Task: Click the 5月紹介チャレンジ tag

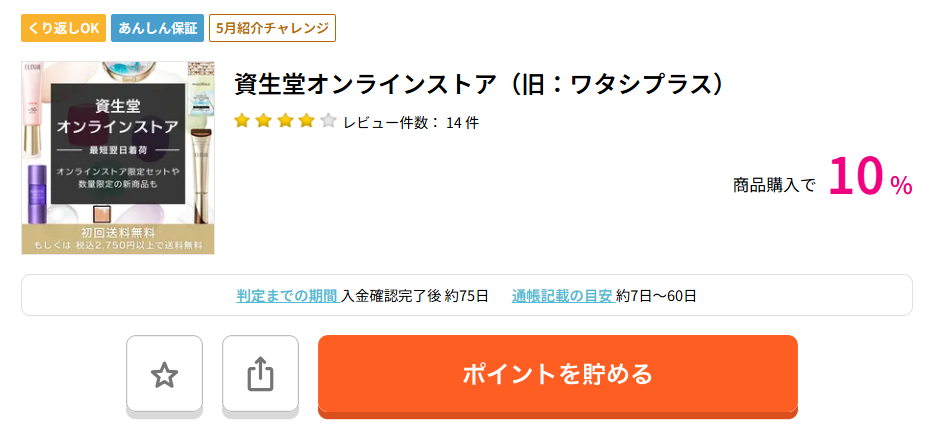Action: click(x=272, y=28)
